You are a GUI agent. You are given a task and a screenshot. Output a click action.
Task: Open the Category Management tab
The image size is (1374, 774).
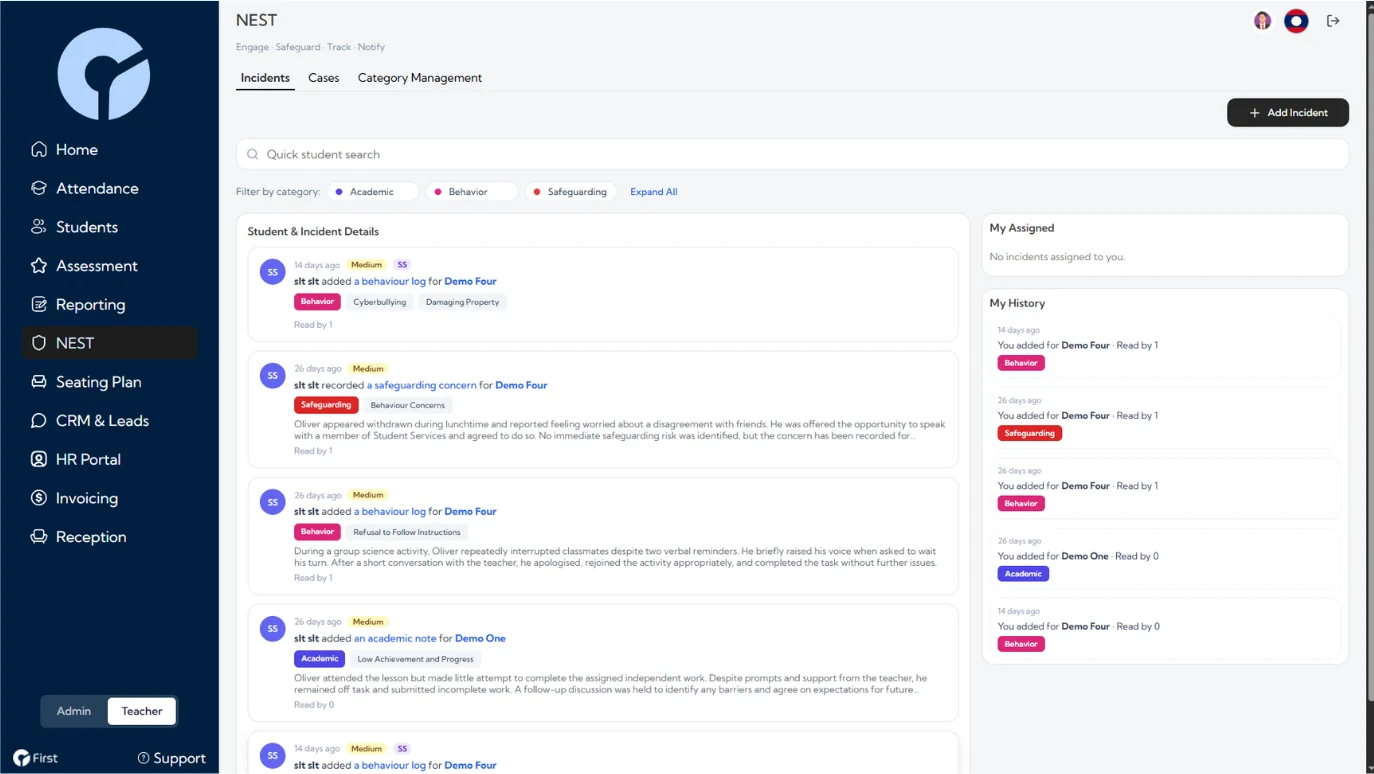pos(420,78)
